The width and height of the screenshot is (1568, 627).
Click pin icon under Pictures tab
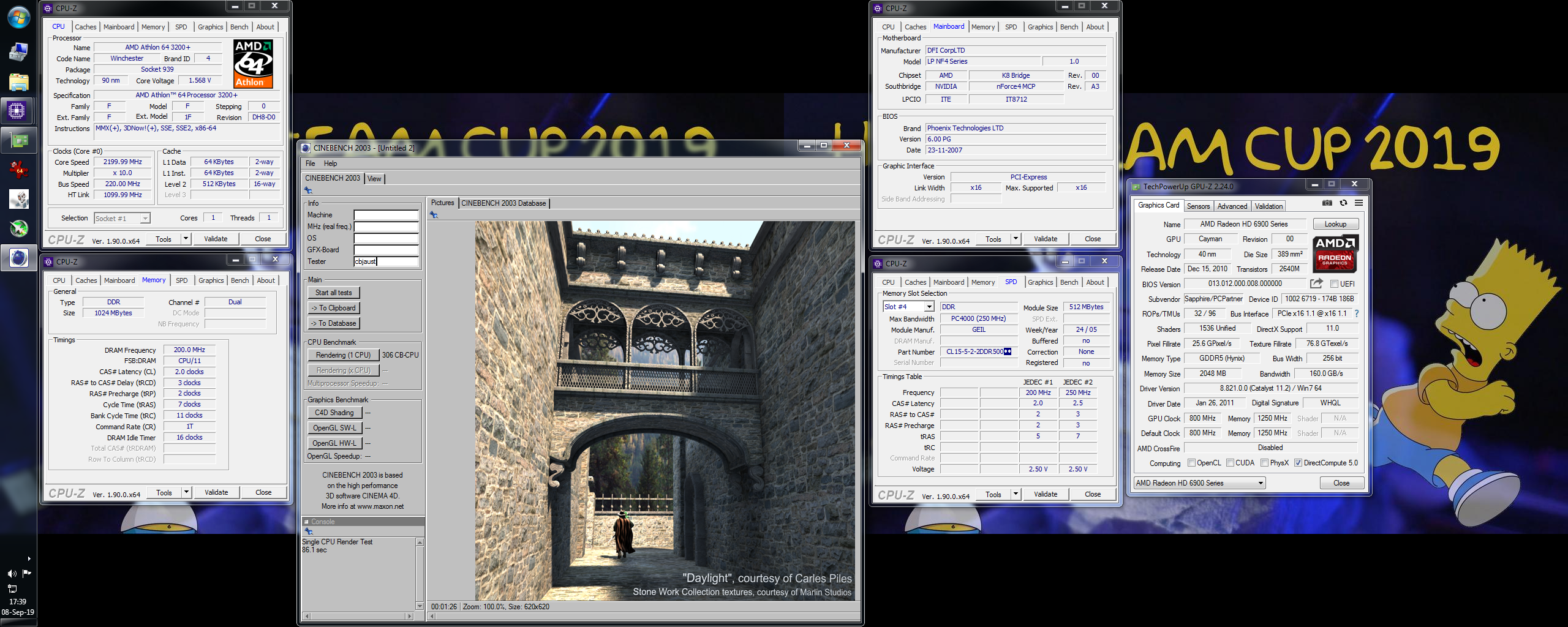click(434, 214)
